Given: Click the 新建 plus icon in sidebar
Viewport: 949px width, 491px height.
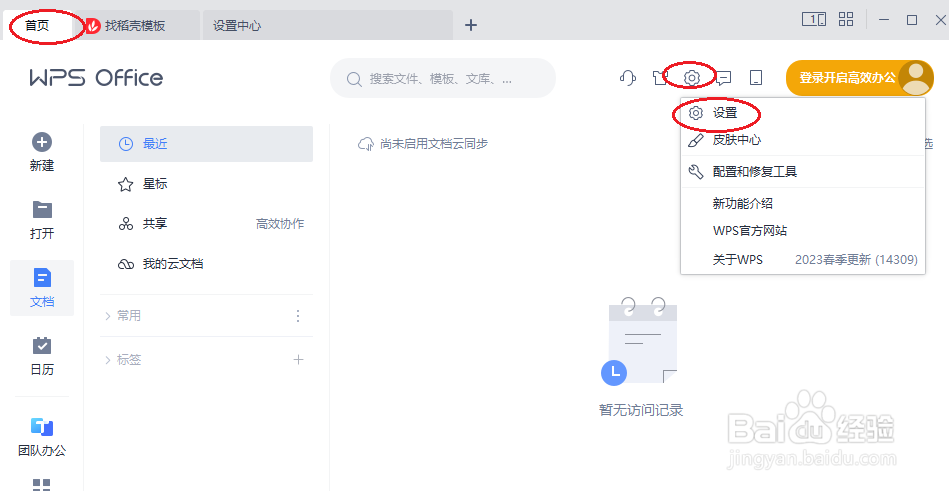Looking at the screenshot, I should [x=42, y=143].
